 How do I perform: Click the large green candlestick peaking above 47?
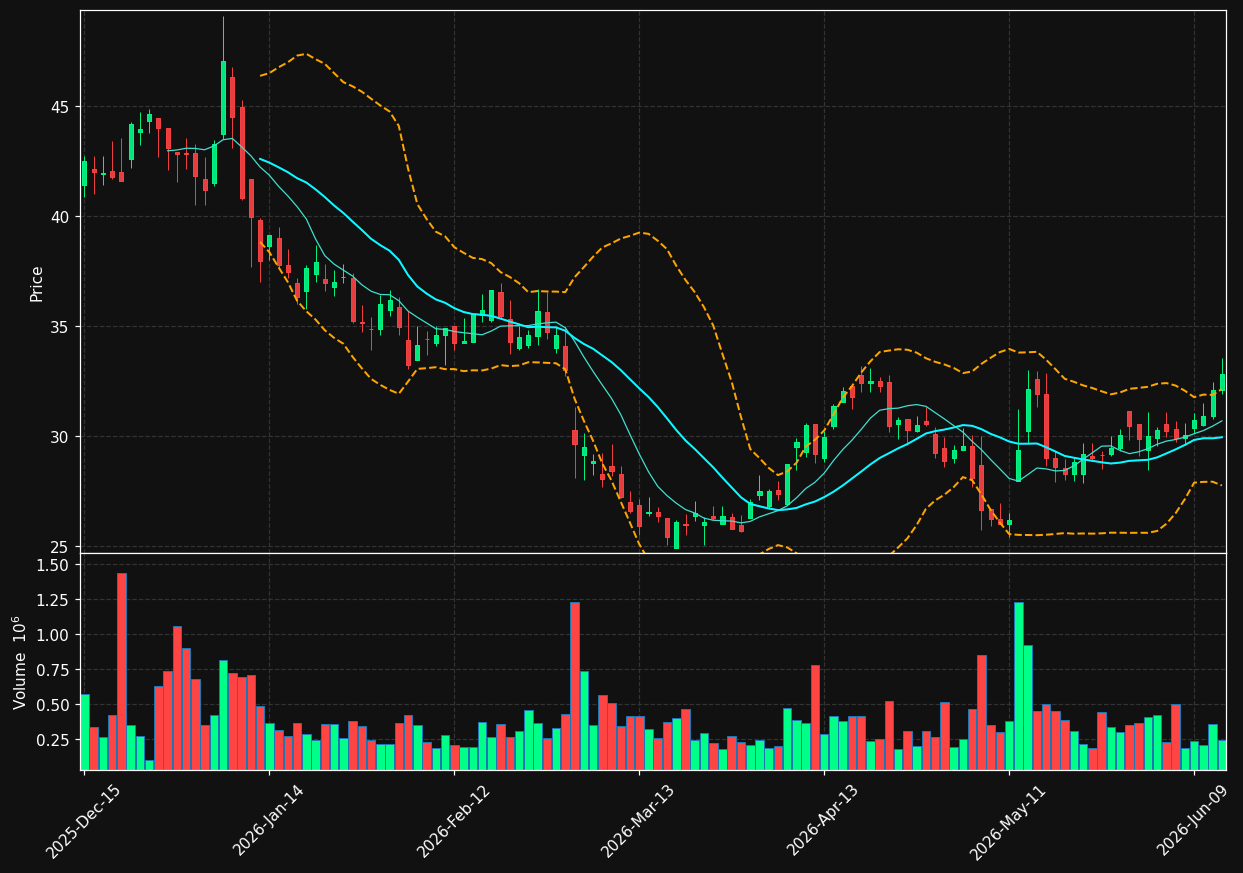tap(223, 98)
